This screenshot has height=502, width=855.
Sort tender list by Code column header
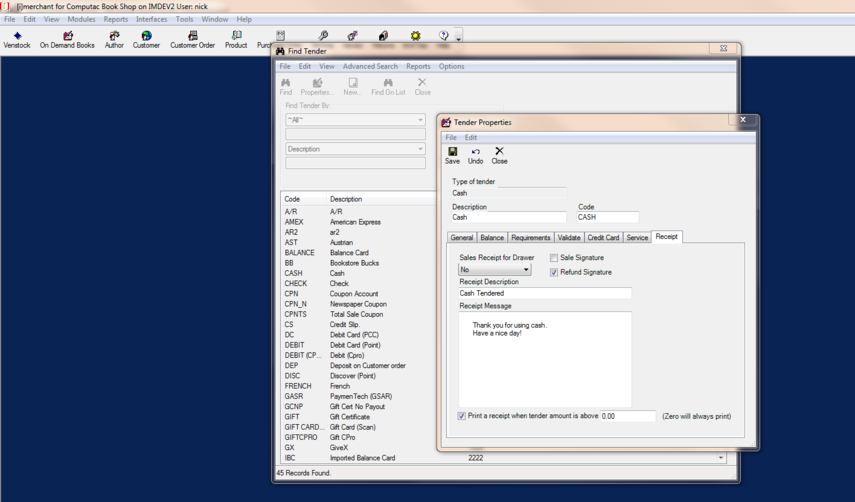click(x=304, y=199)
